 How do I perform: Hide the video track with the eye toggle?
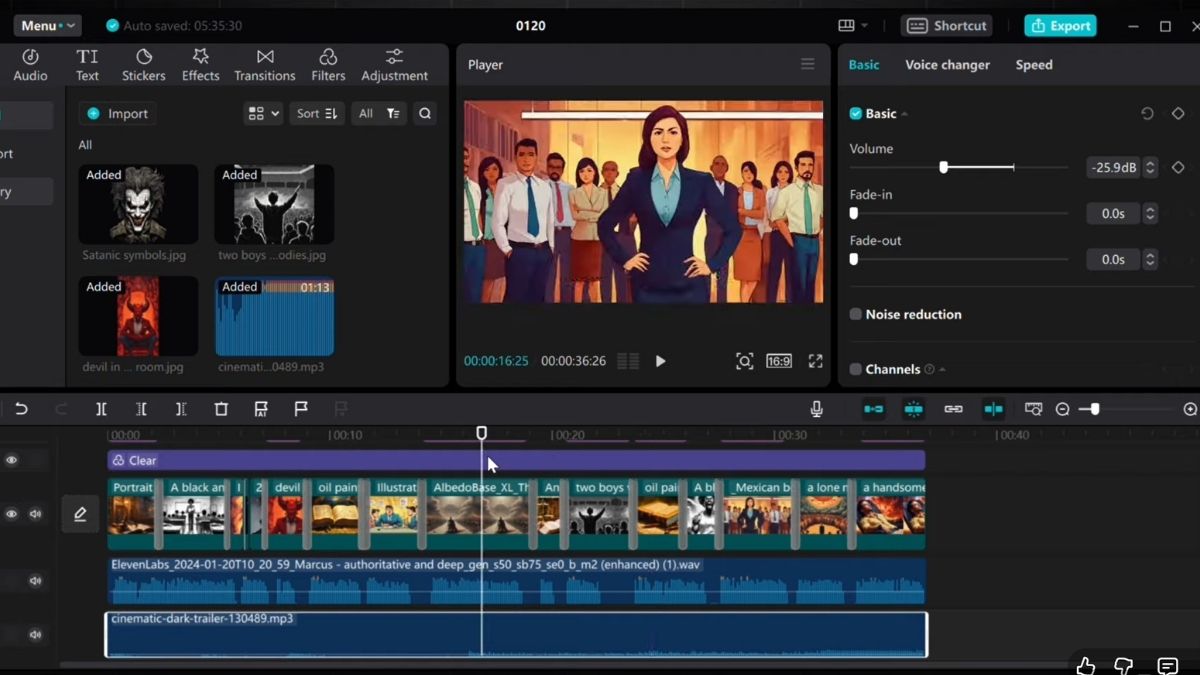(13, 511)
